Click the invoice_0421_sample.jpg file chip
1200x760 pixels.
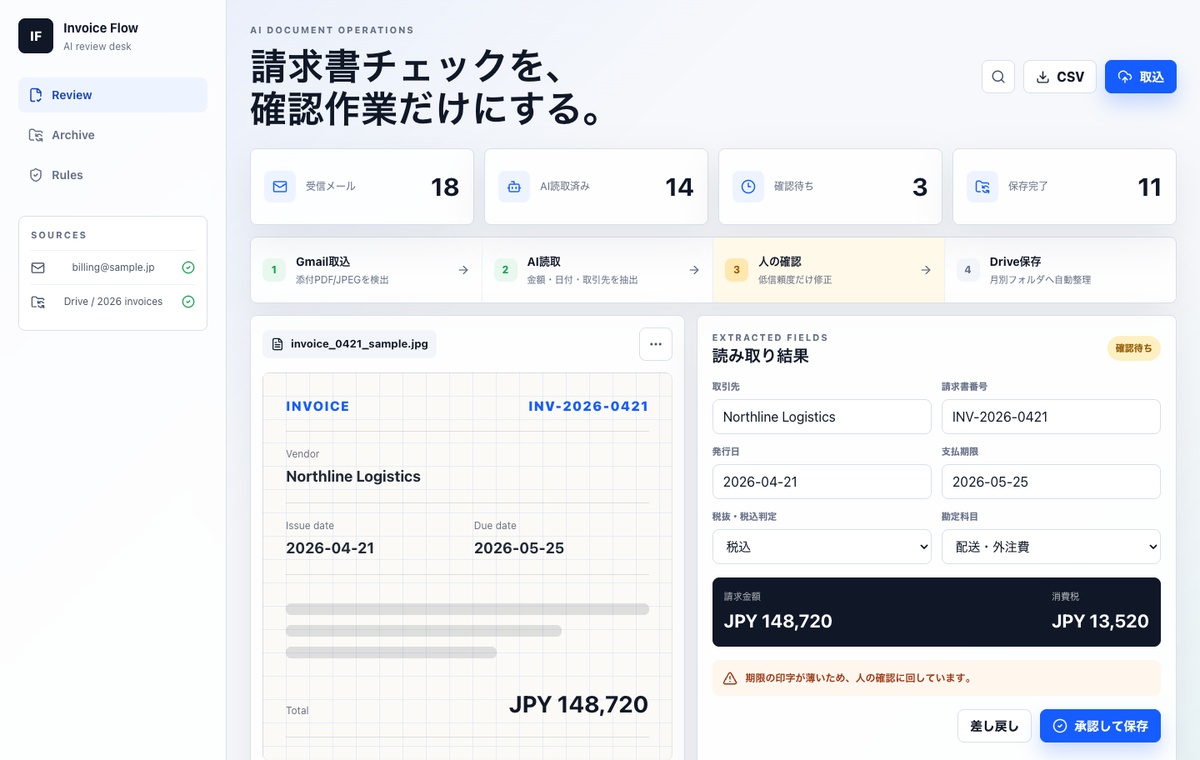click(x=350, y=344)
